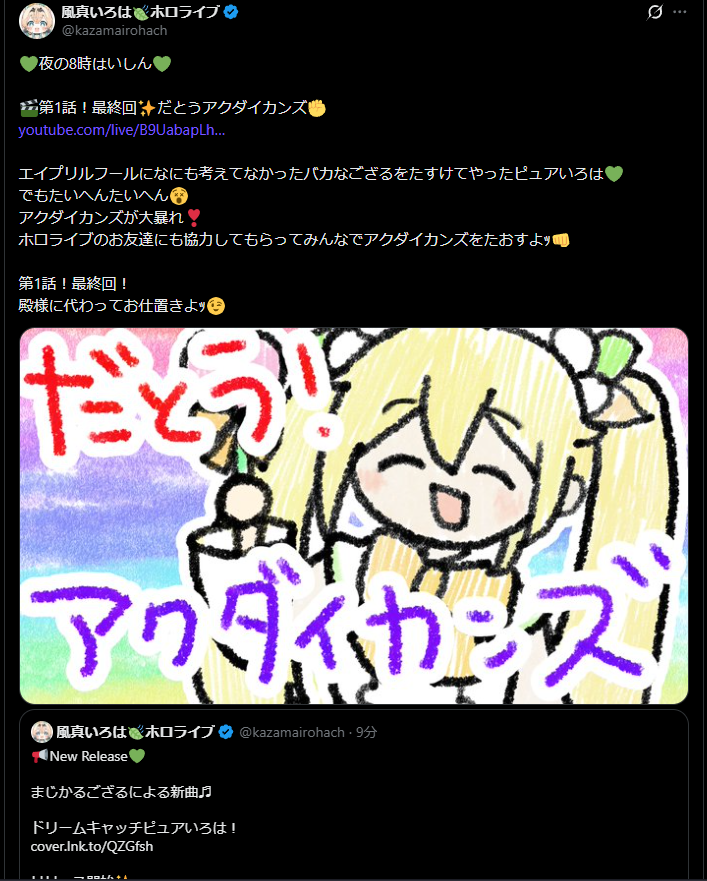Click the winking emoji after お仕置きよ
This screenshot has height=881, width=707.
pyautogui.click(x=216, y=306)
